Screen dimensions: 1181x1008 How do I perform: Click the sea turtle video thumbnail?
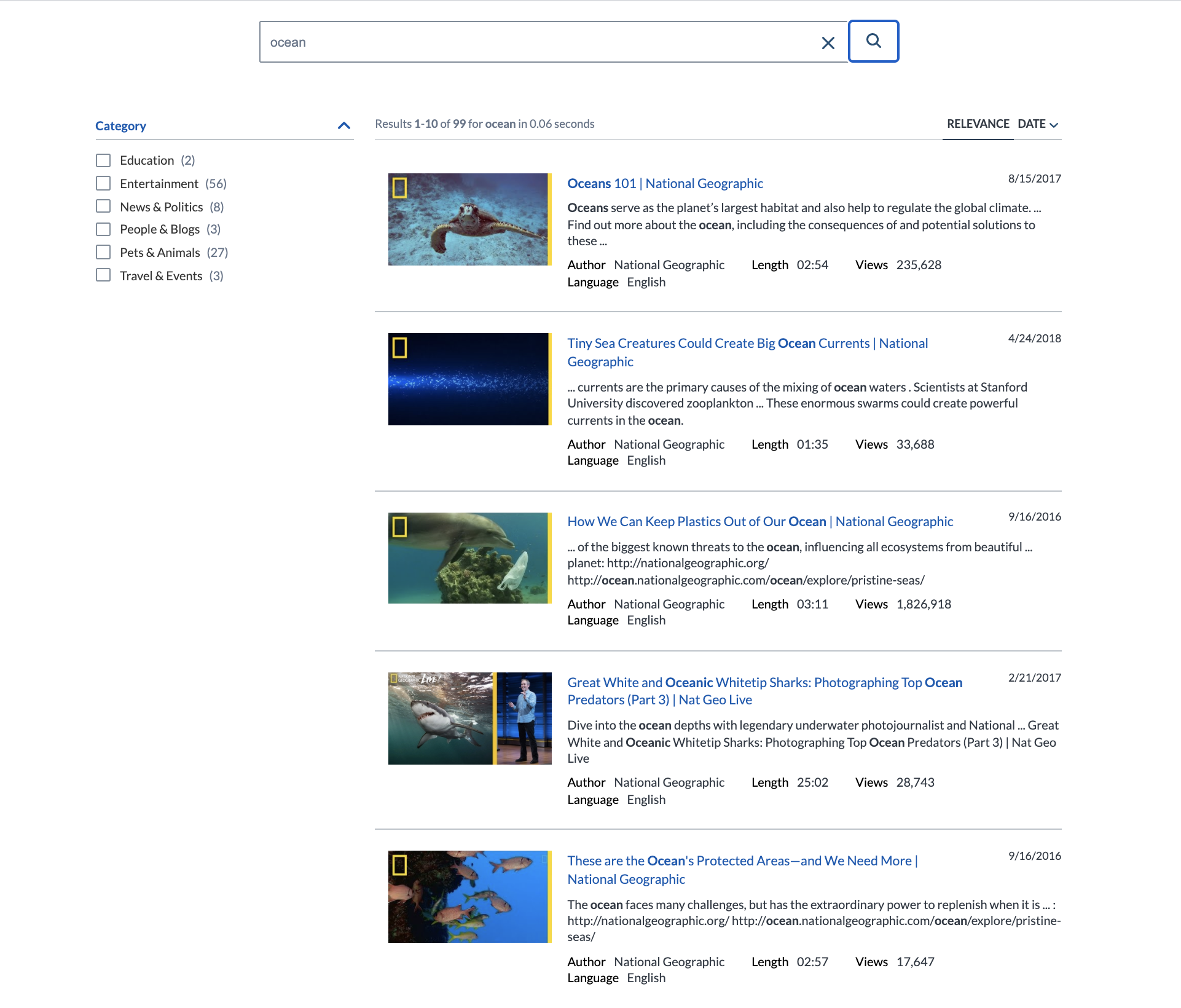point(469,219)
